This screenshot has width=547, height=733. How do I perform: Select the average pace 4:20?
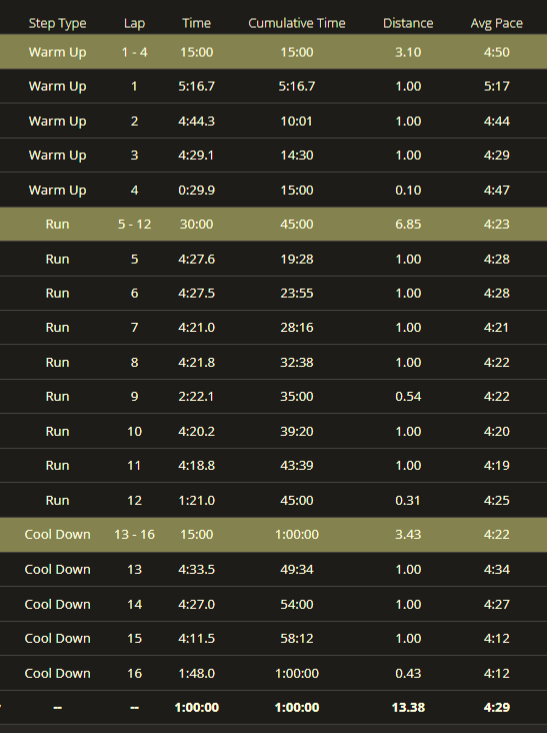click(x=497, y=431)
